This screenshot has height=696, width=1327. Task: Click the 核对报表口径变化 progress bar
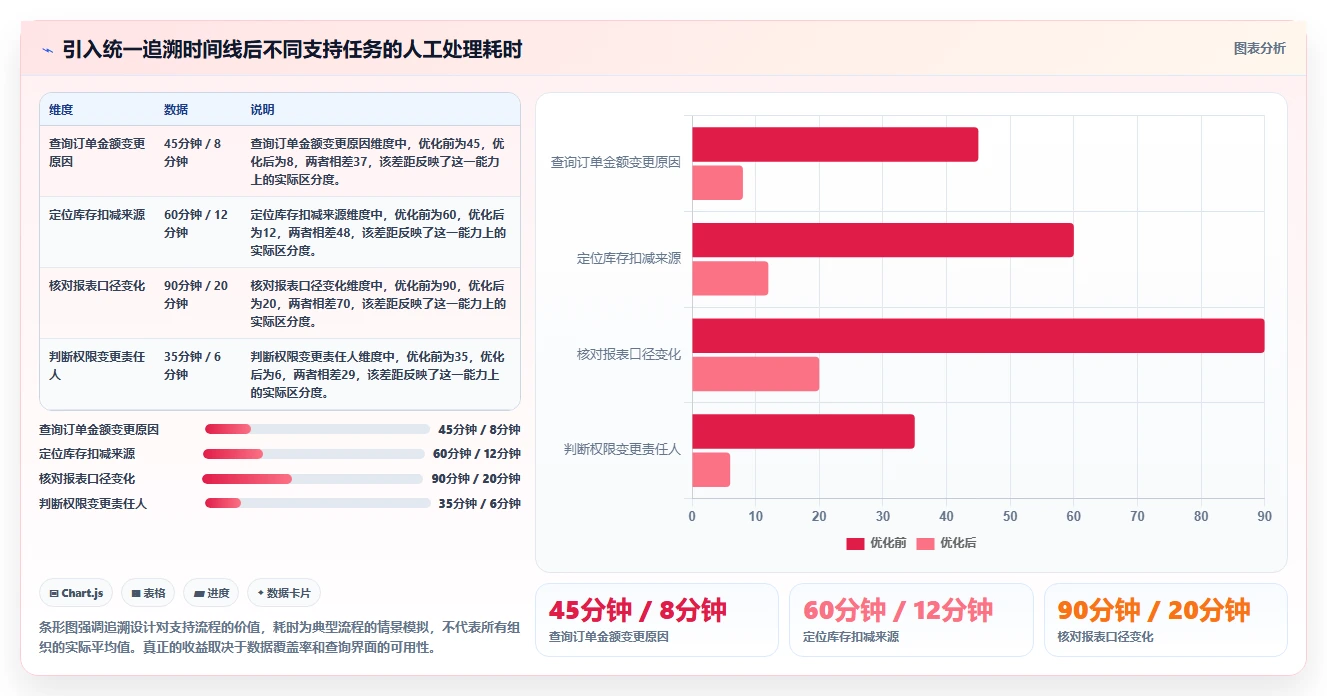[x=314, y=479]
